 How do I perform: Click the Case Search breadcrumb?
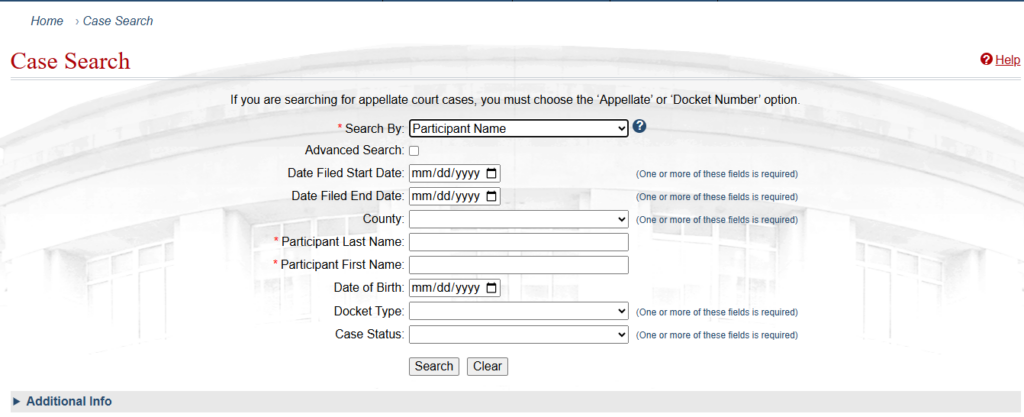click(118, 20)
